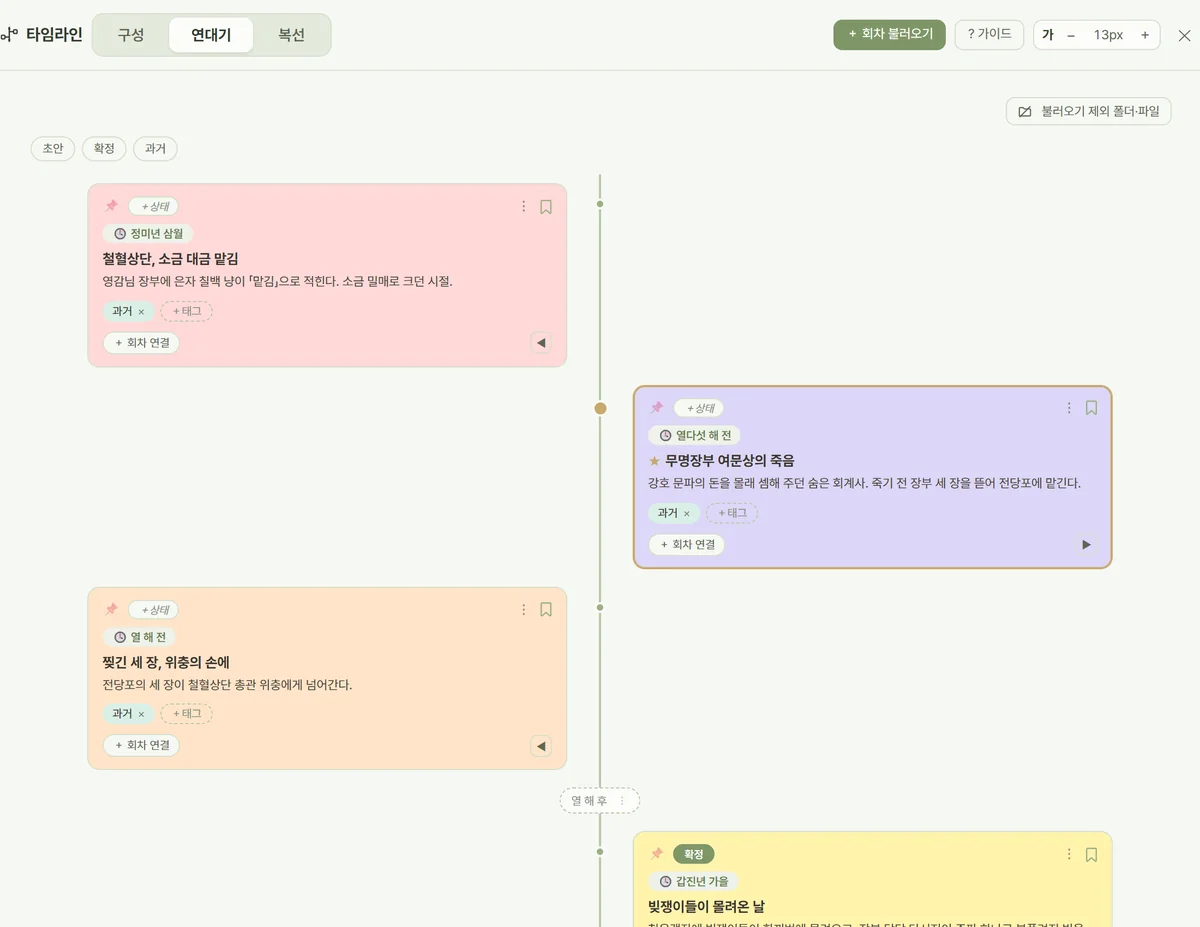Toggle the 초안 filter chip
1200x927 pixels.
52,149
